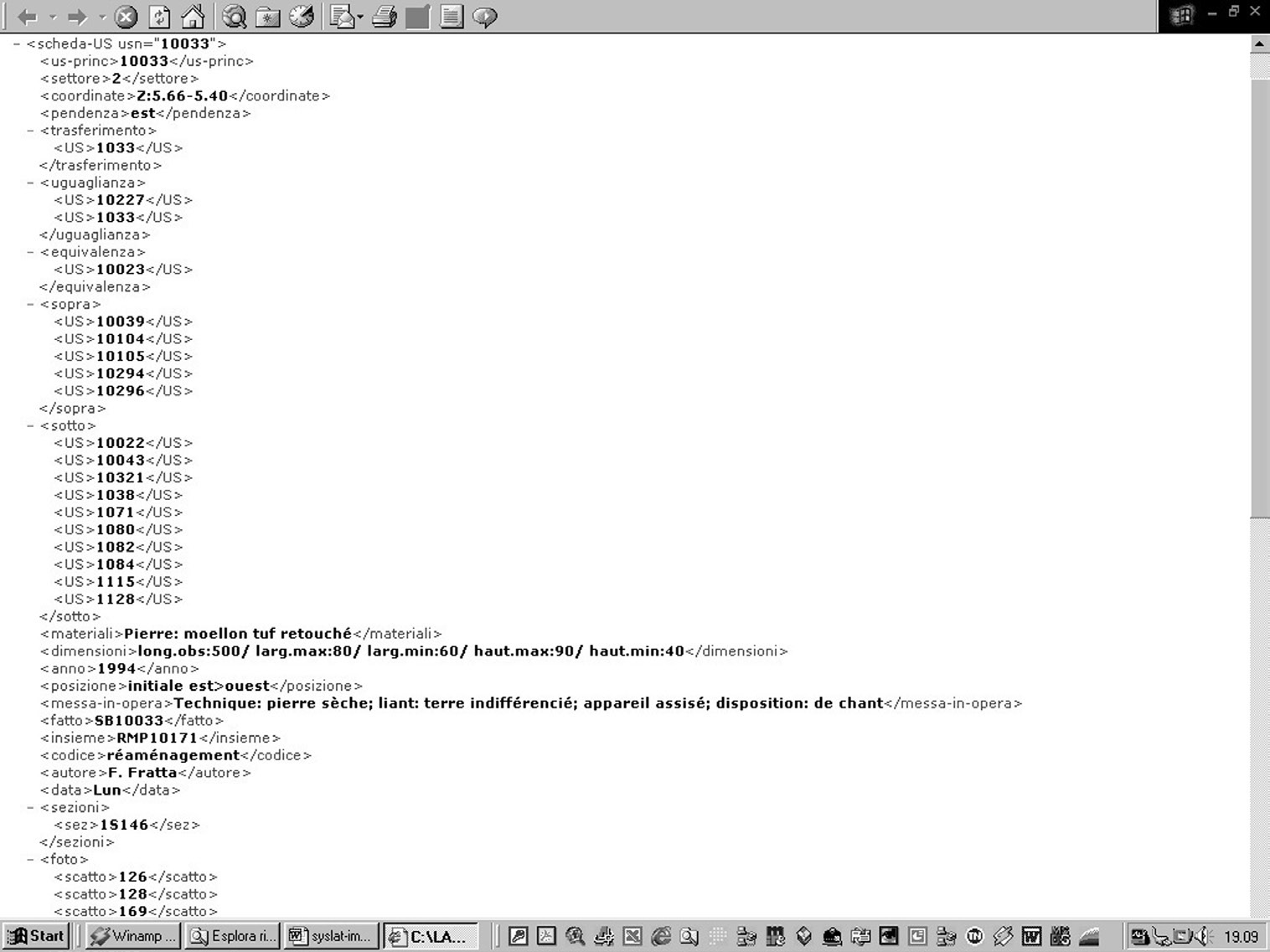Collapse the sopra node
Viewport: 1270px width, 952px height.
click(x=30, y=304)
